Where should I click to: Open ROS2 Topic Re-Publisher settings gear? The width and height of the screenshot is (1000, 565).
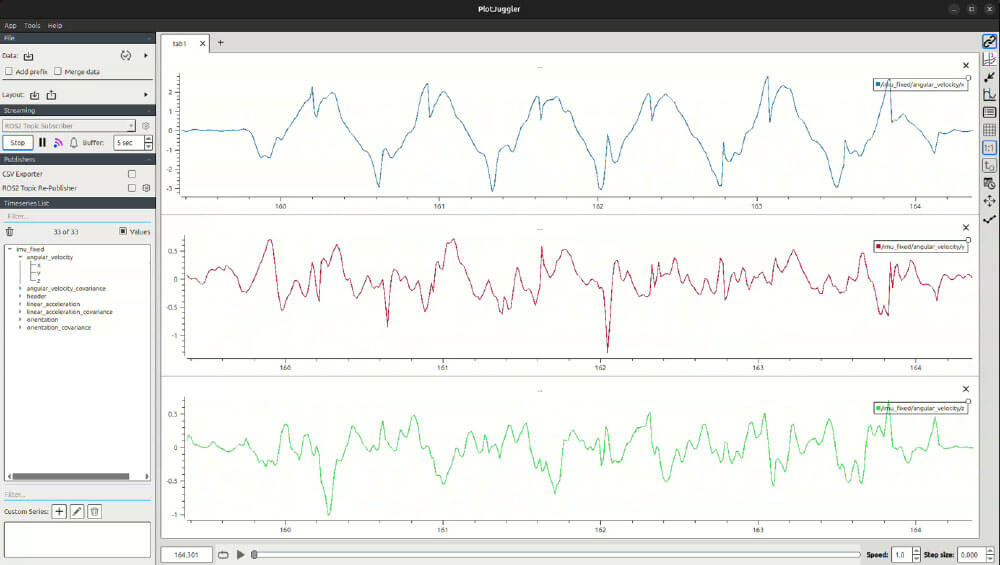pyautogui.click(x=146, y=188)
